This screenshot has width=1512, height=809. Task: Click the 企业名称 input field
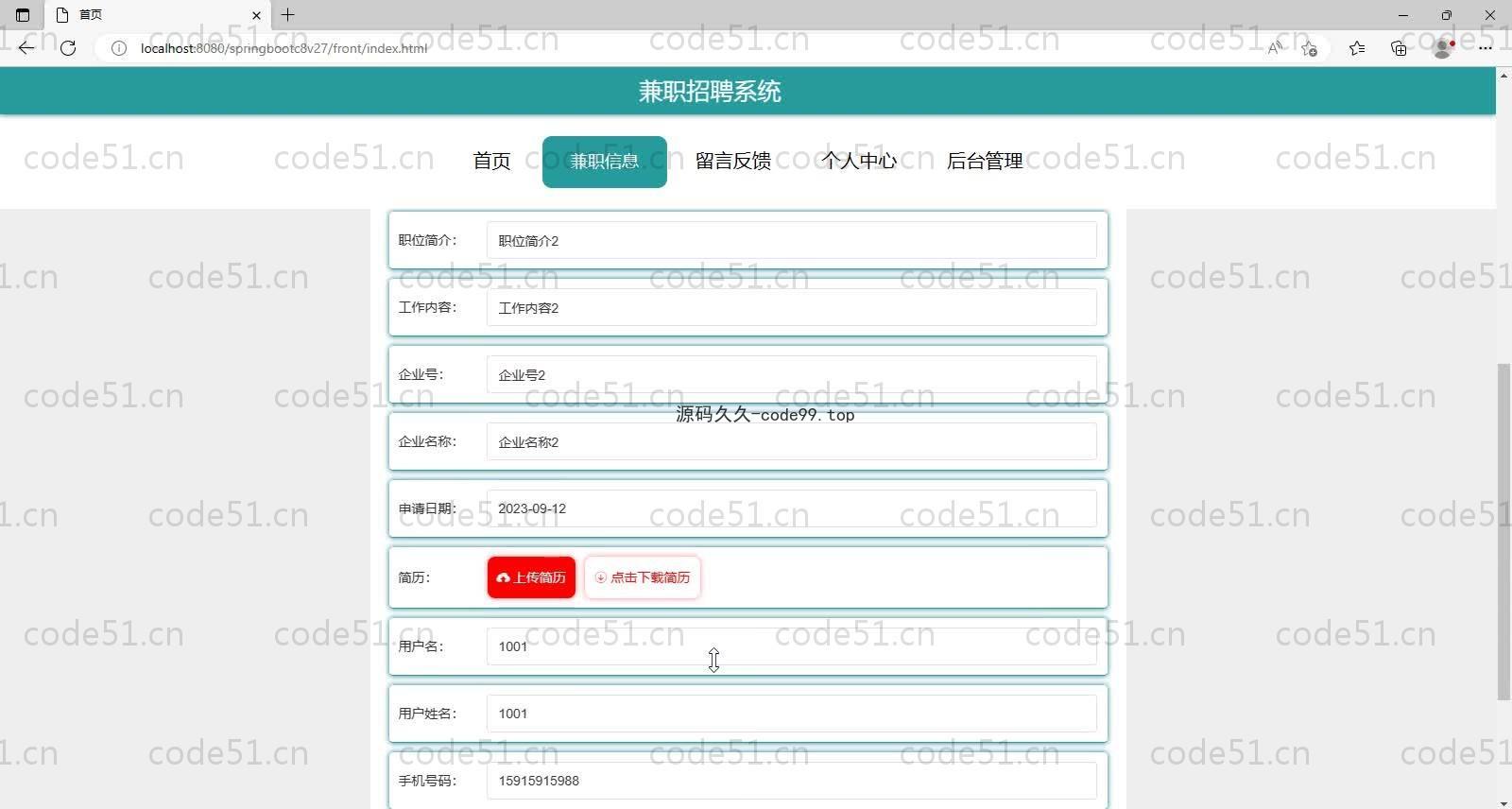[792, 441]
